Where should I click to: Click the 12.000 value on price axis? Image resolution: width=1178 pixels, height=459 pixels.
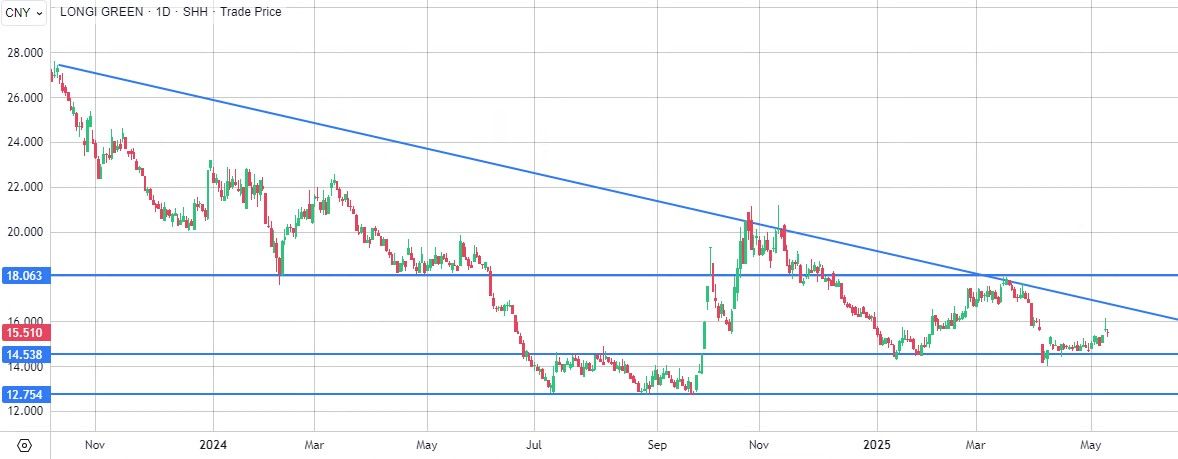pos(25,411)
